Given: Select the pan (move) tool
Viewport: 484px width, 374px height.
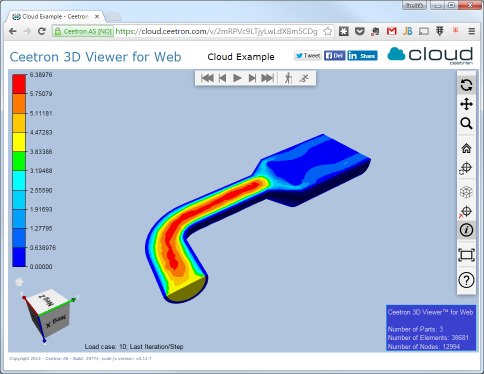Looking at the screenshot, I should point(466,104).
